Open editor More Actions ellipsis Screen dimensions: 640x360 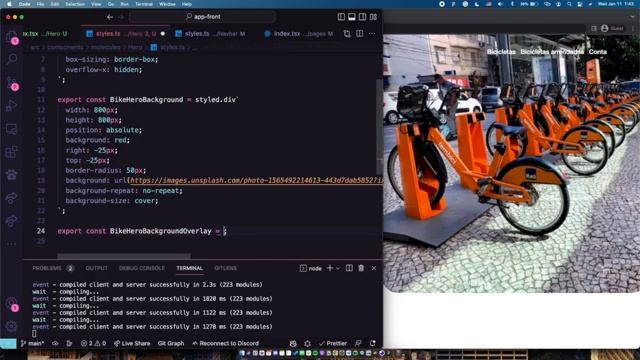coord(372,33)
